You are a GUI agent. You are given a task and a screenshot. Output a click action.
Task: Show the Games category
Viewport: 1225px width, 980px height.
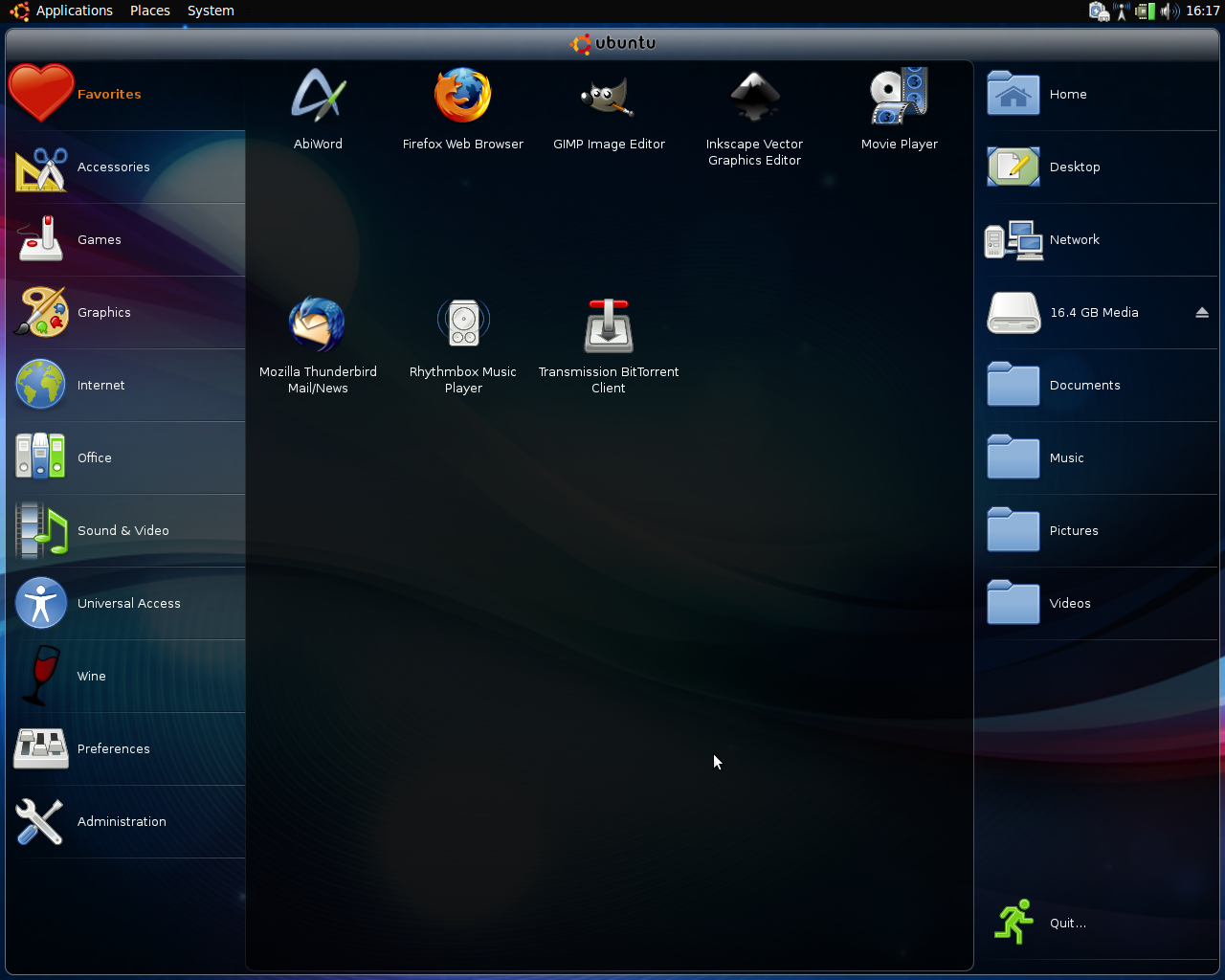(x=125, y=239)
